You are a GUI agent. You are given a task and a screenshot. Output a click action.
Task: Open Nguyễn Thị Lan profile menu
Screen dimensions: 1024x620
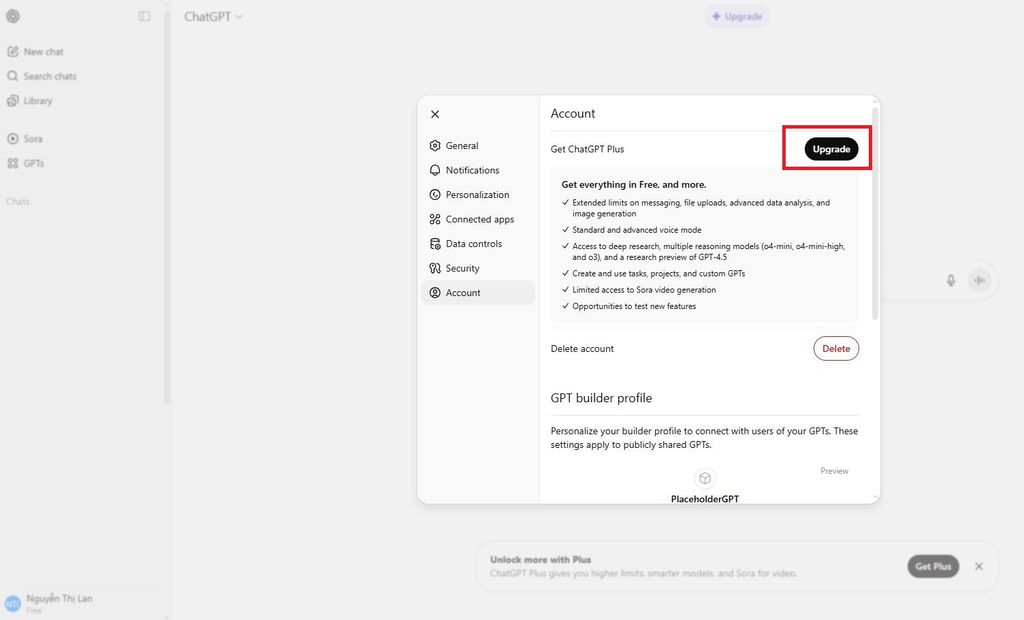pos(60,603)
